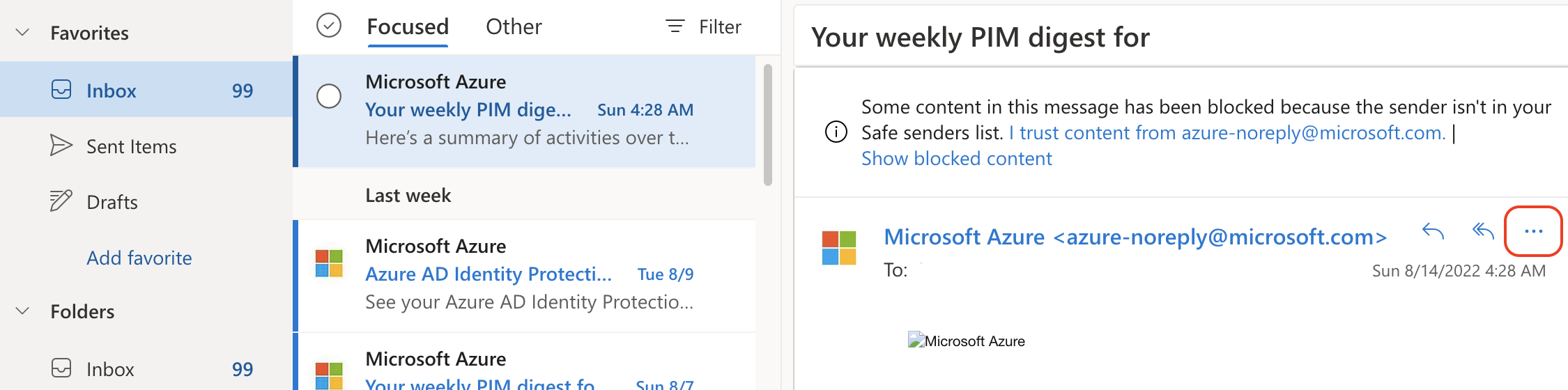The width and height of the screenshot is (1568, 390).
Task: Click the blocked content info icon
Action: pyautogui.click(x=836, y=132)
